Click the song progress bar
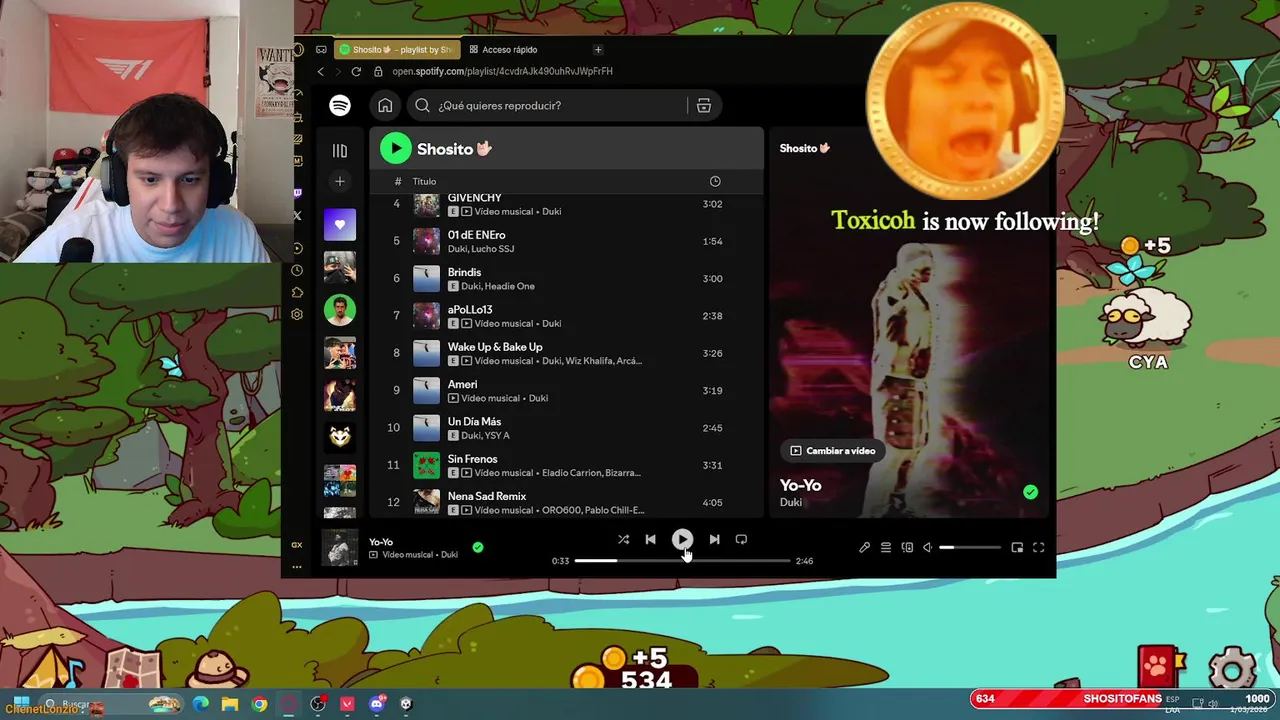Image resolution: width=1280 pixels, height=720 pixels. 682,561
